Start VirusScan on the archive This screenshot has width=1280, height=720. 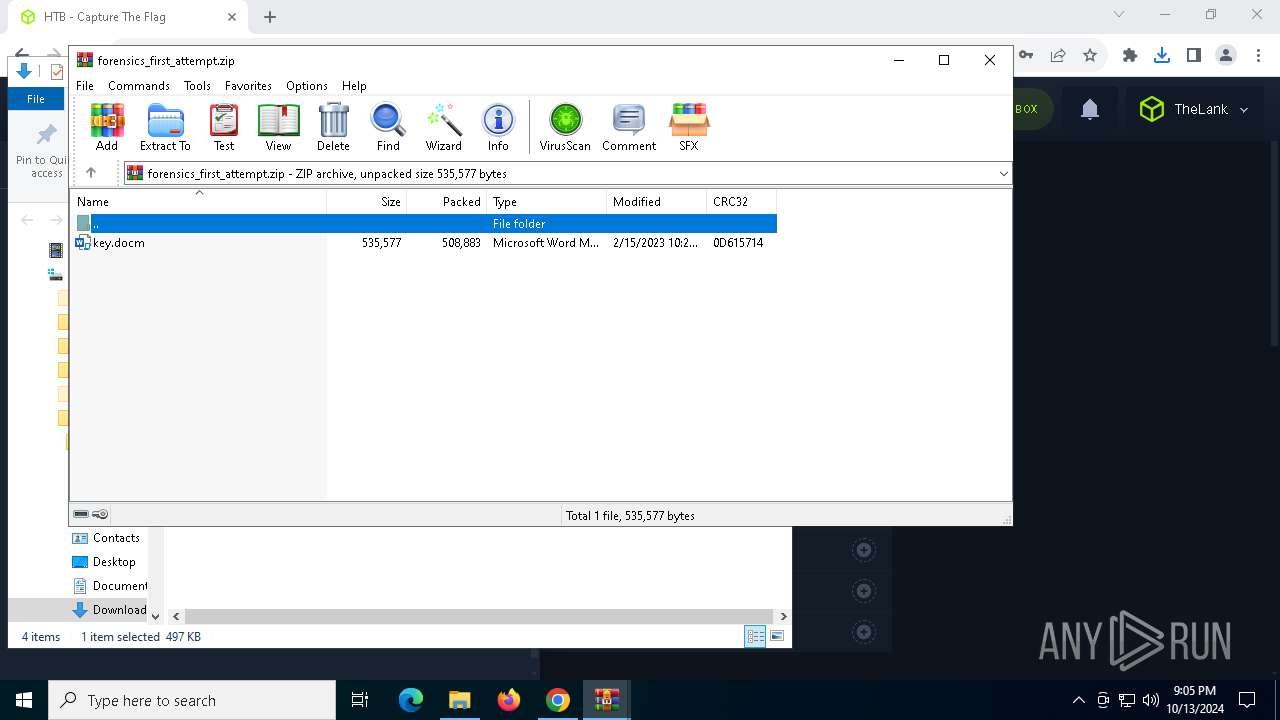[565, 128]
